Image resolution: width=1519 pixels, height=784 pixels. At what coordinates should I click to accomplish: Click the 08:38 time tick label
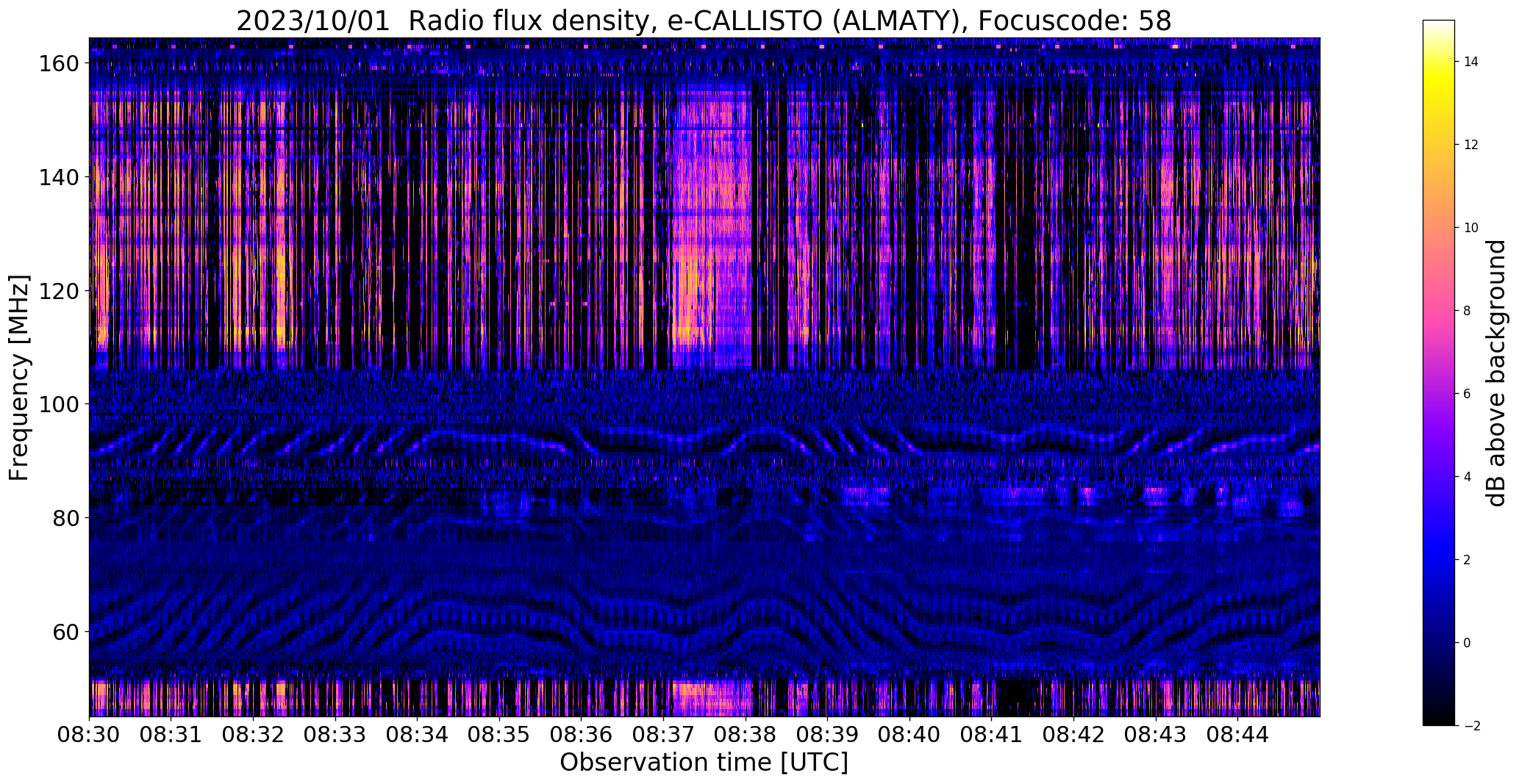point(746,735)
